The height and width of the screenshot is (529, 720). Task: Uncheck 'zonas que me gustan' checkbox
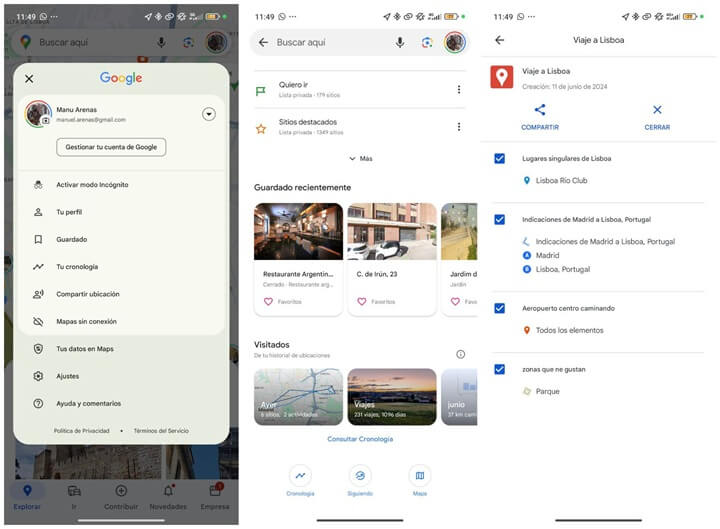click(x=500, y=369)
